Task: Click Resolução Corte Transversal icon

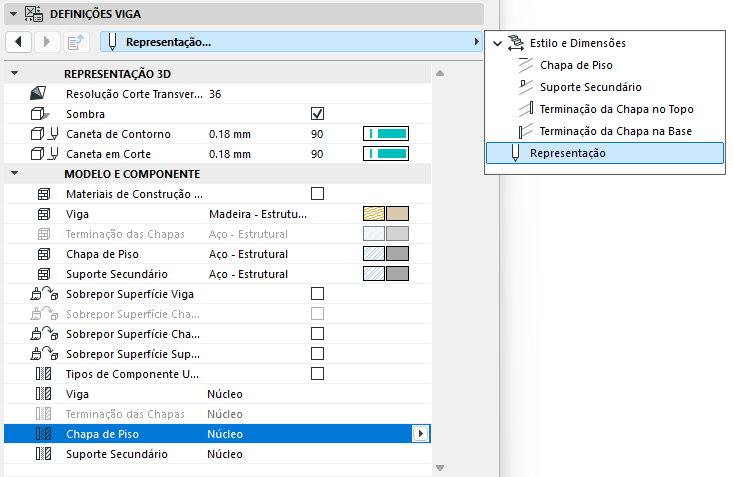Action: (x=38, y=93)
